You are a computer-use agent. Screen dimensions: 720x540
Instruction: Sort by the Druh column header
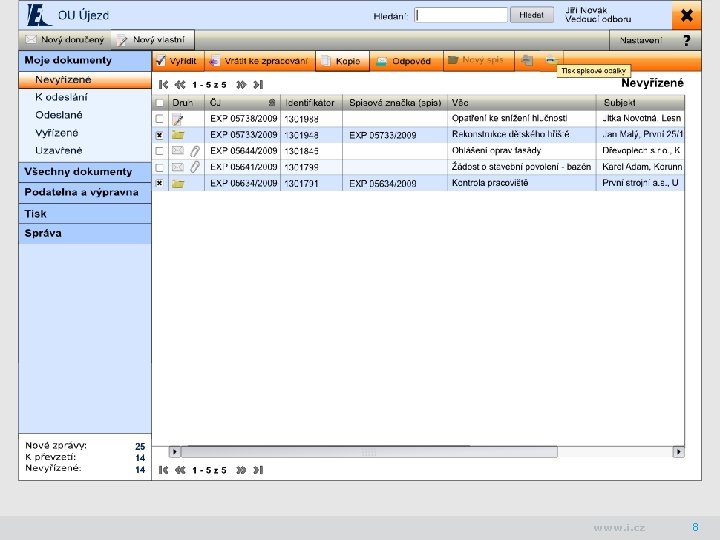tap(186, 102)
